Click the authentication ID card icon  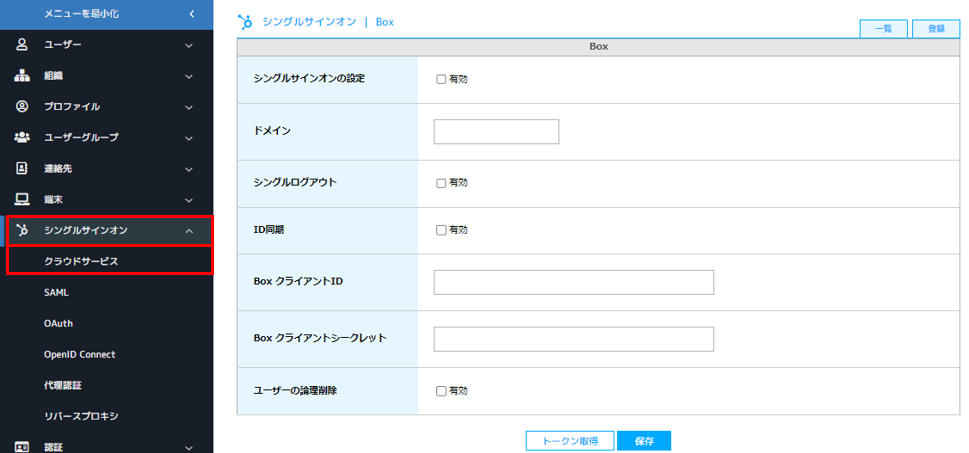(22, 447)
